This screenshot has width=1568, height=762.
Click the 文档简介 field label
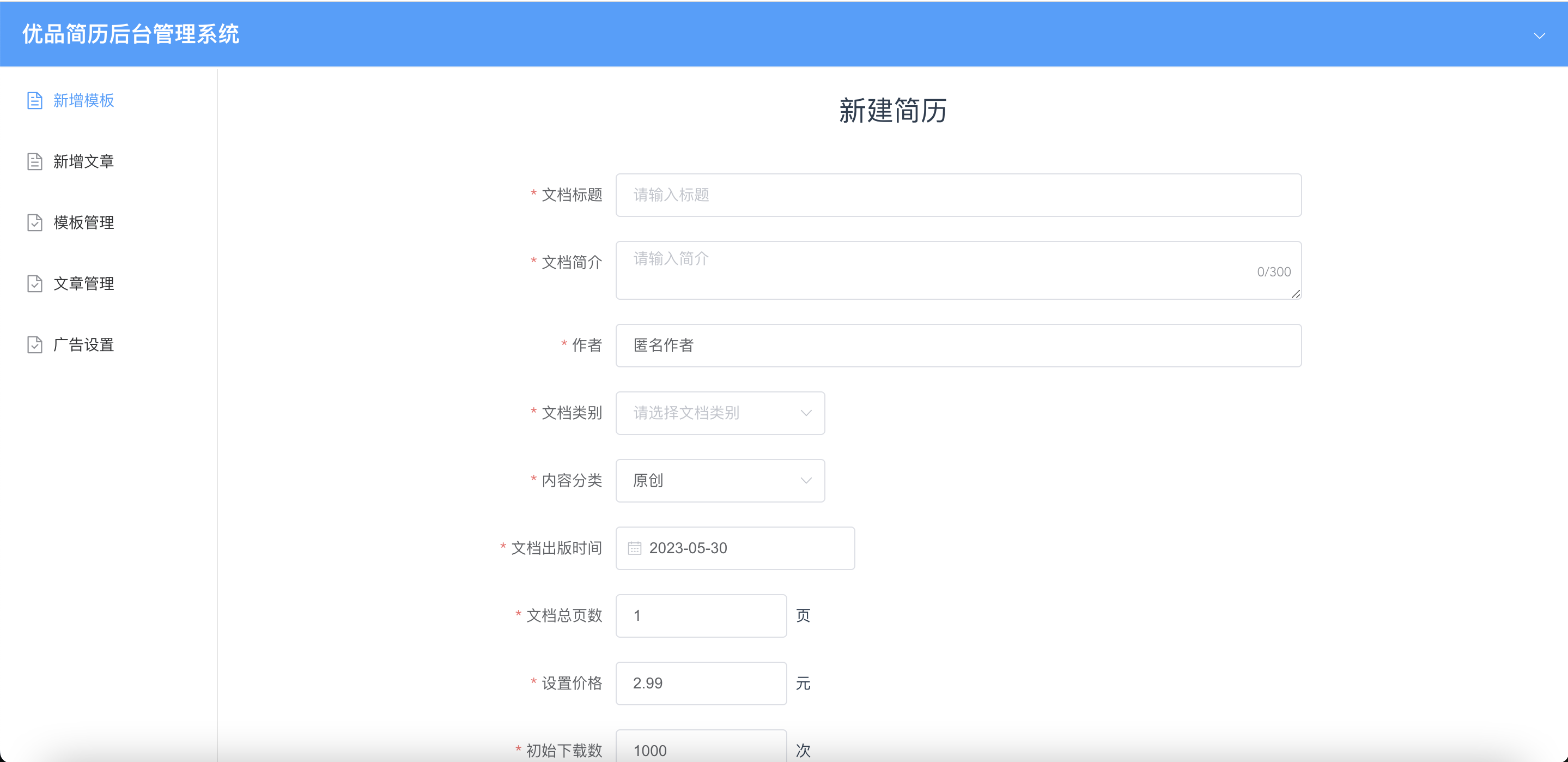point(572,263)
